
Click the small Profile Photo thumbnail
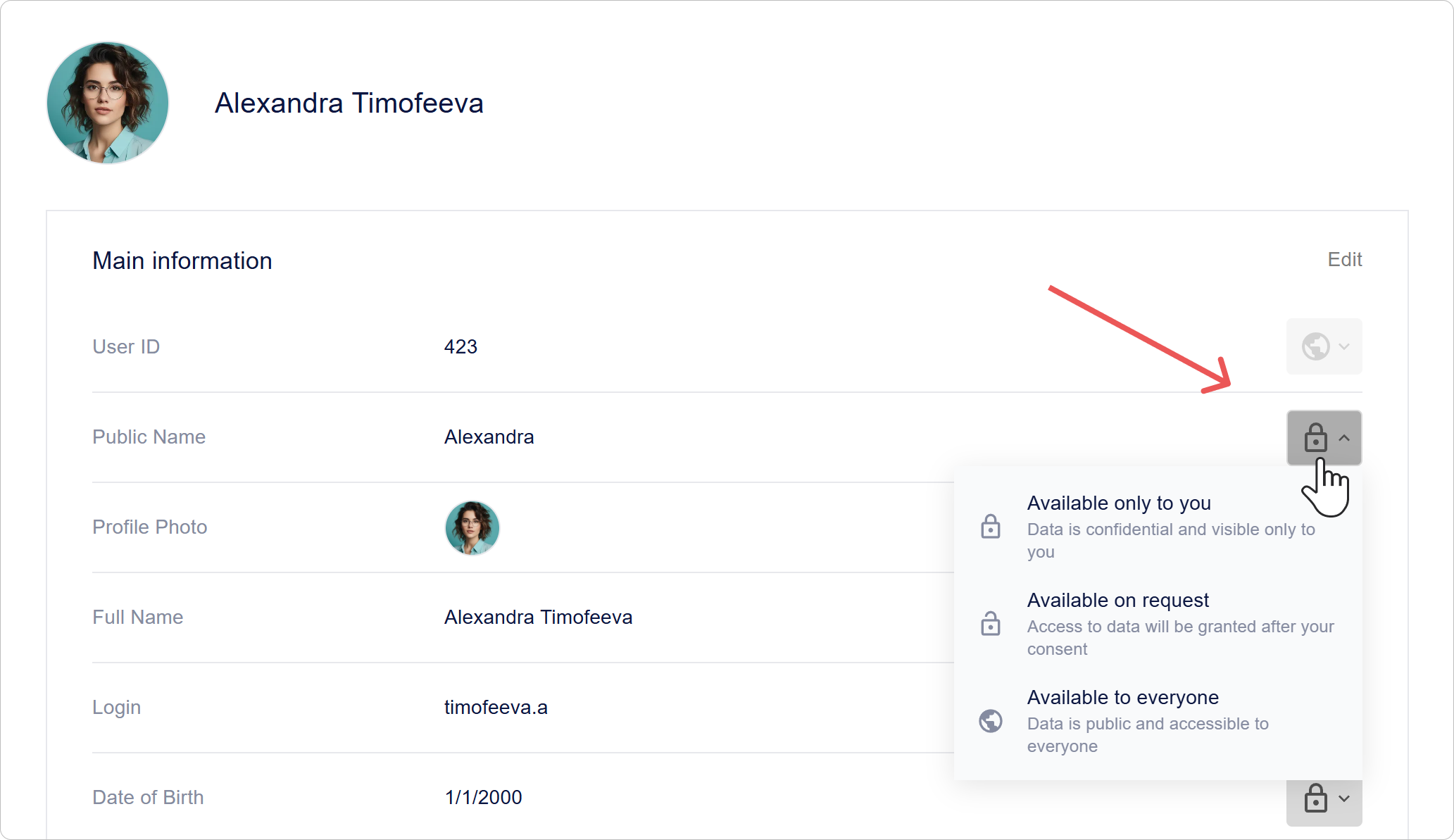(472, 527)
